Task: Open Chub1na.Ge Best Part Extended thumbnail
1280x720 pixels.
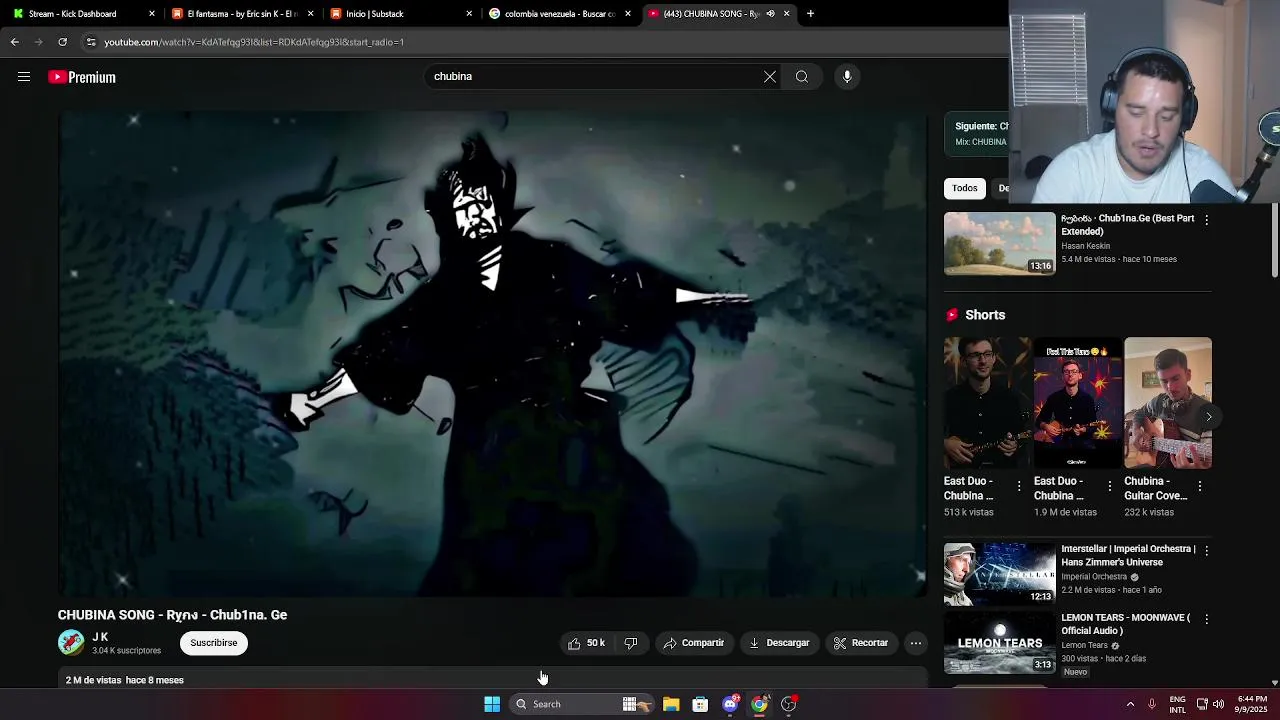Action: 1000,243
